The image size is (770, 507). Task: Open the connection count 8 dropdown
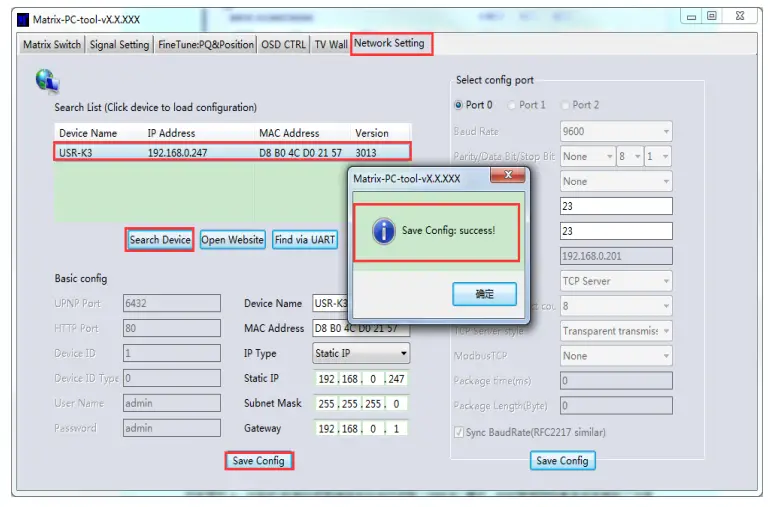pyautogui.click(x=616, y=306)
